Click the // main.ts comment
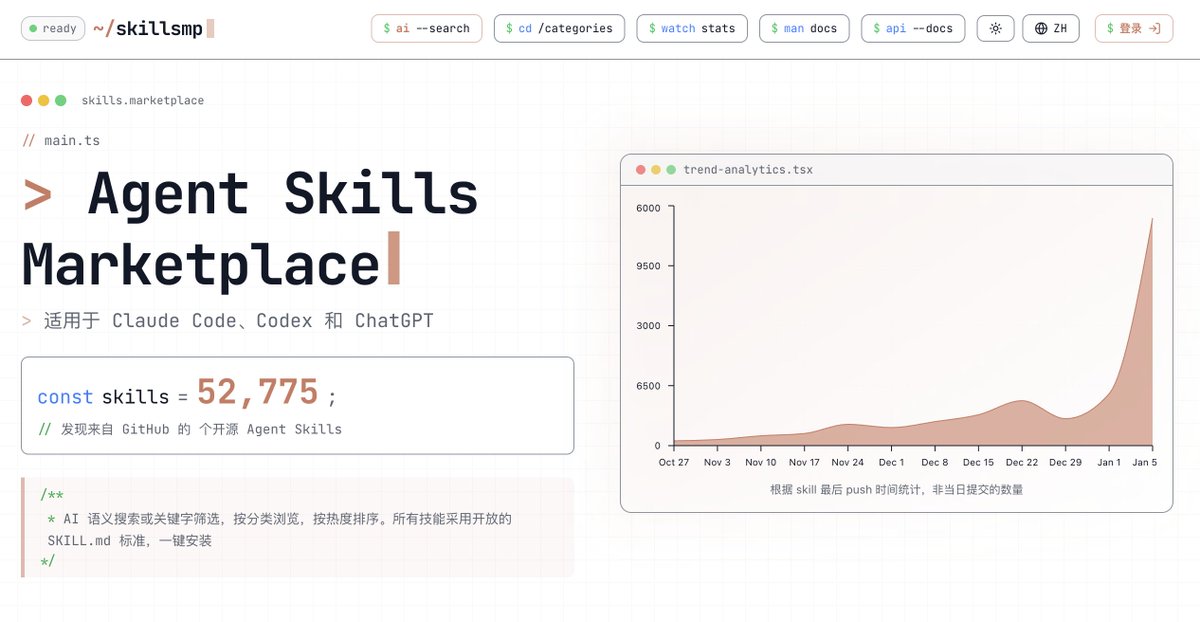Screen dimensions: 1200x622 coord(61,140)
